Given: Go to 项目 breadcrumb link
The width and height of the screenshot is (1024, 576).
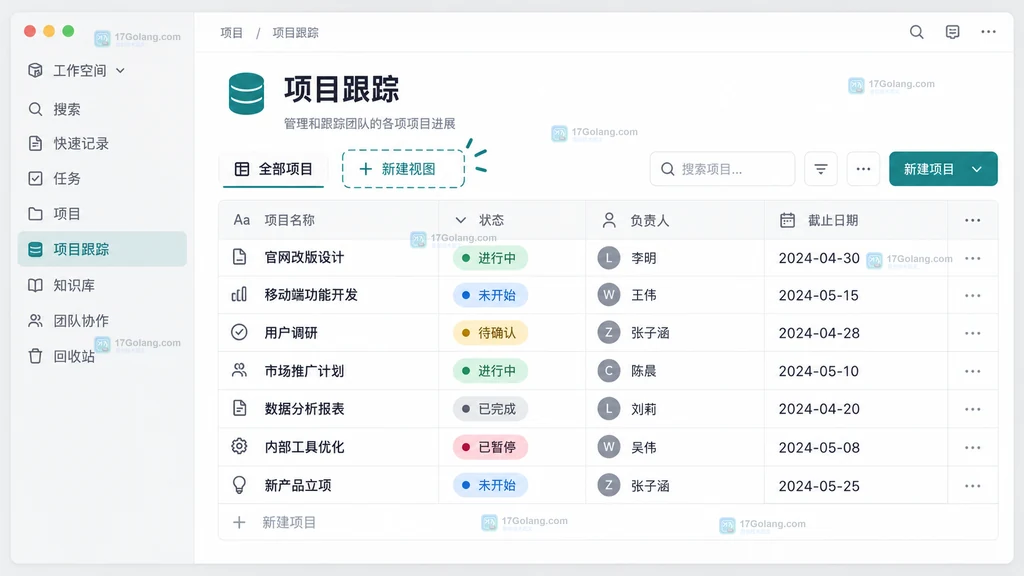Looking at the screenshot, I should (231, 33).
